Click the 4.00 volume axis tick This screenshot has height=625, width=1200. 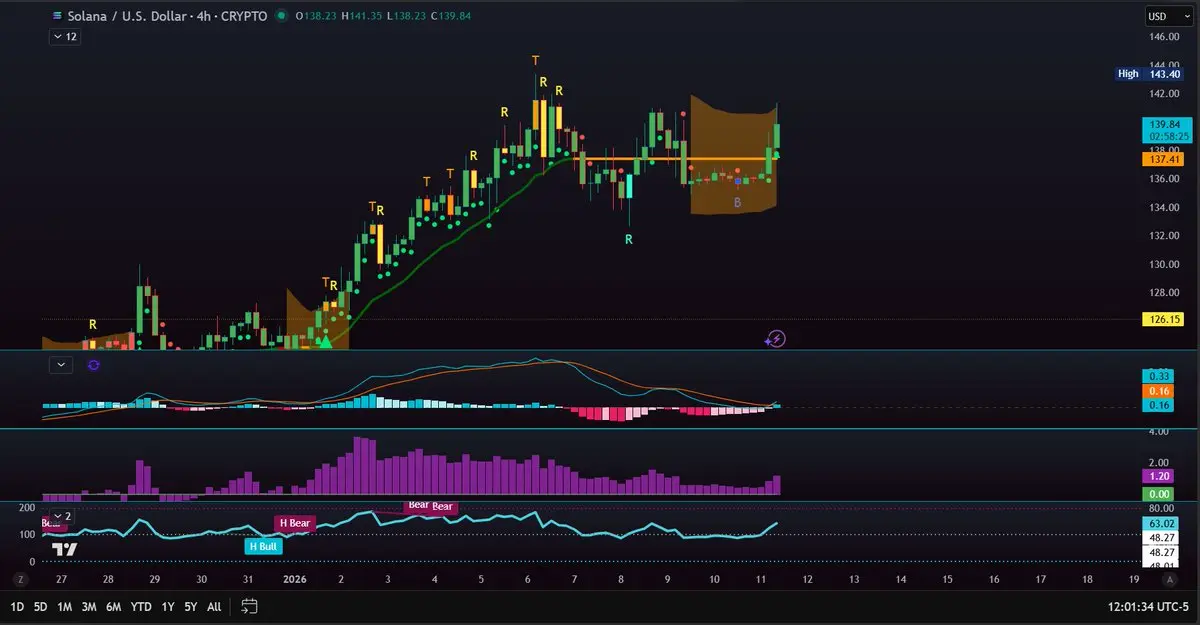1159,432
